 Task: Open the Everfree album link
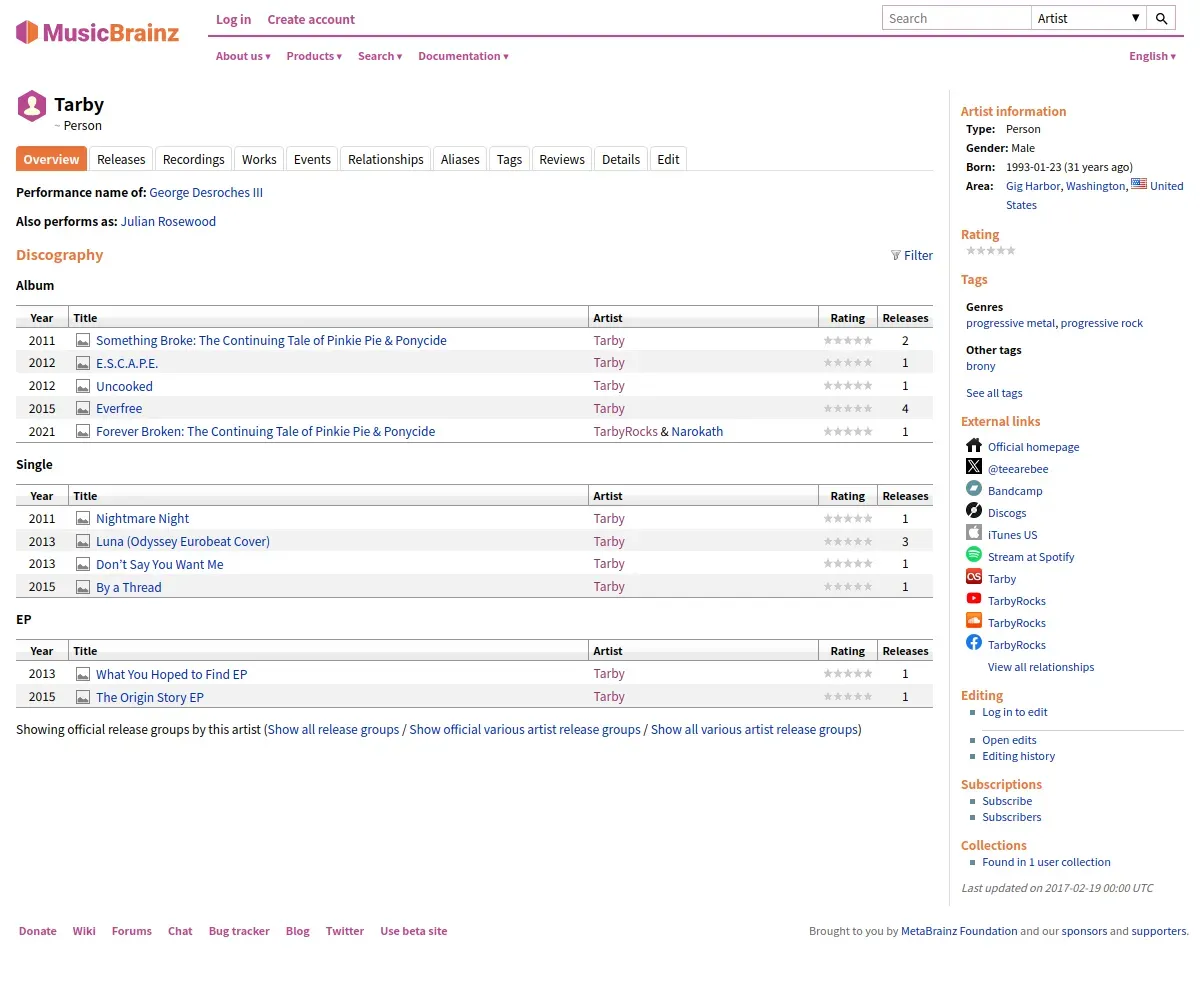(x=119, y=408)
